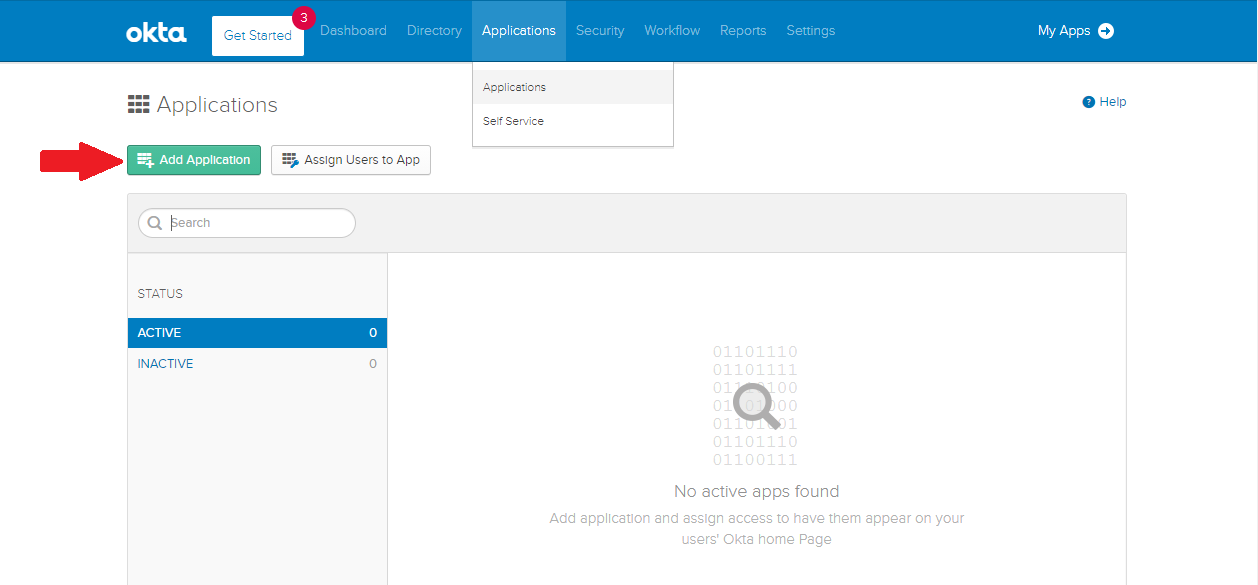Select Applications in the dropdown submenu
The height and width of the screenshot is (585, 1258).
[573, 87]
